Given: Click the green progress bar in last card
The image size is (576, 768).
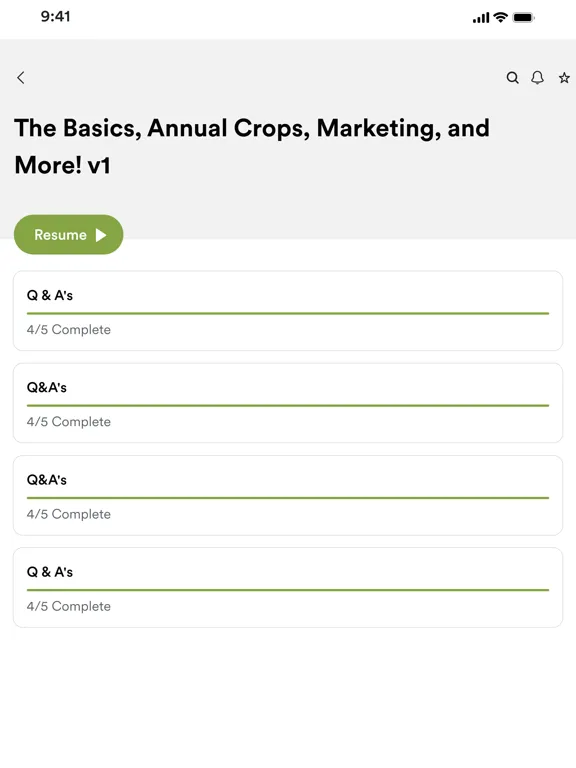Looking at the screenshot, I should pos(288,590).
